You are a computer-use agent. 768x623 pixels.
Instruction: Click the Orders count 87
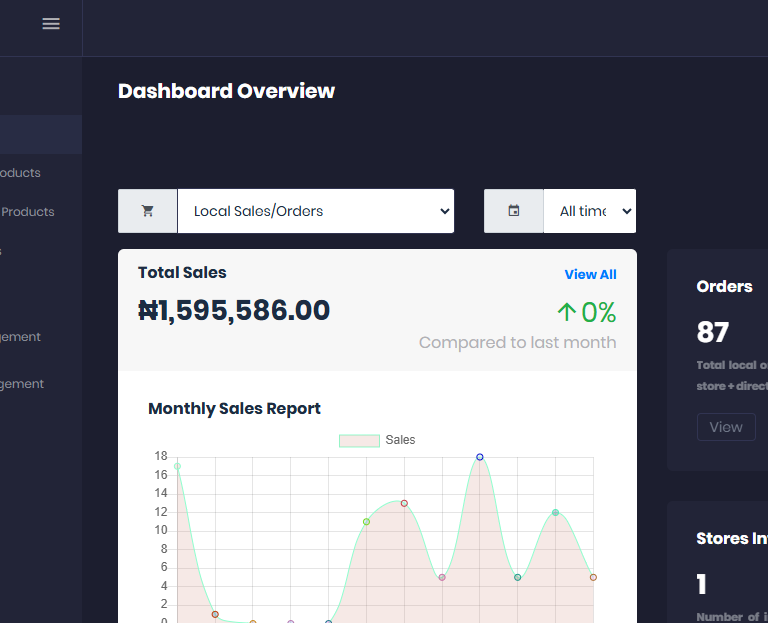[713, 332]
